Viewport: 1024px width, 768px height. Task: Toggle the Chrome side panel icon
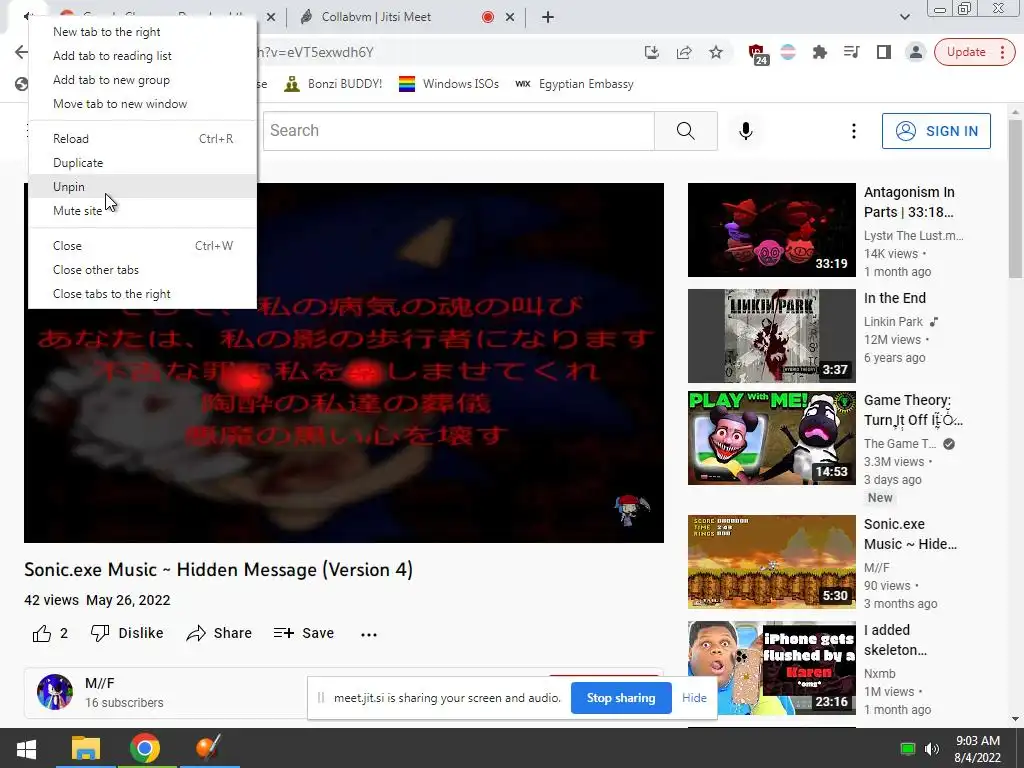coord(884,52)
